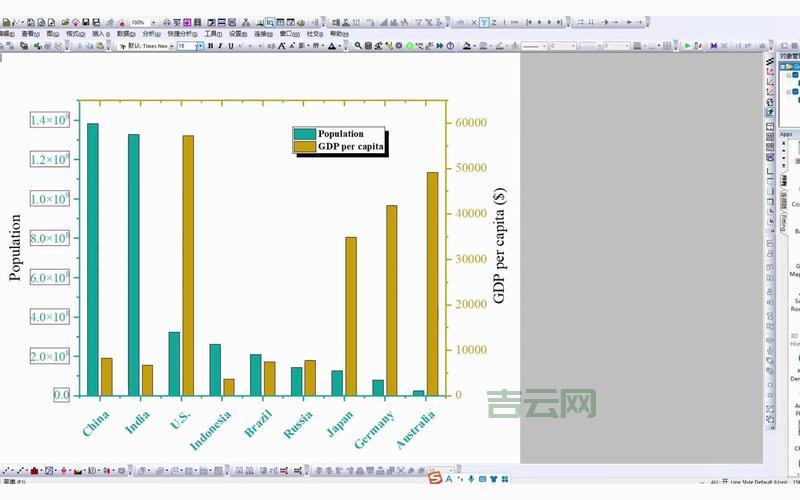
Task: Click the Save project icon in the toolbar
Action: tap(85, 21)
